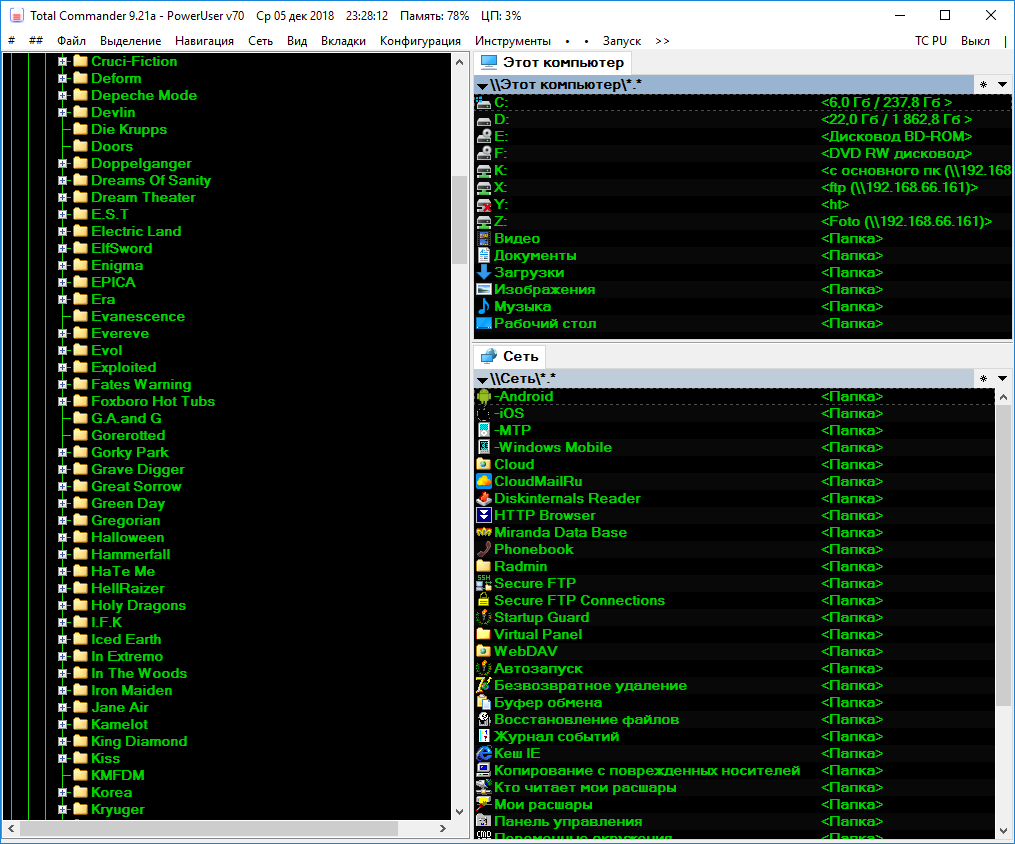Click the Кеш IE Internet Explorer icon
Screen dimensions: 1015x844
click(484, 754)
